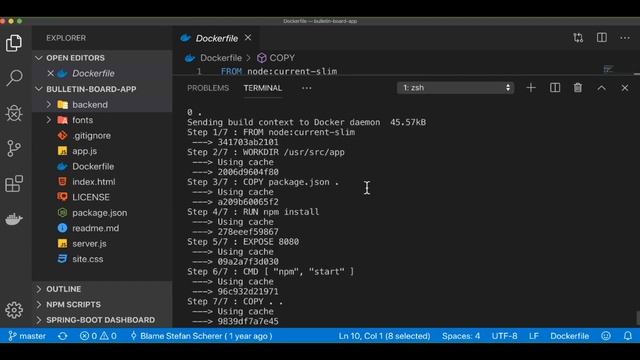Click the editor minimap

click(608, 69)
